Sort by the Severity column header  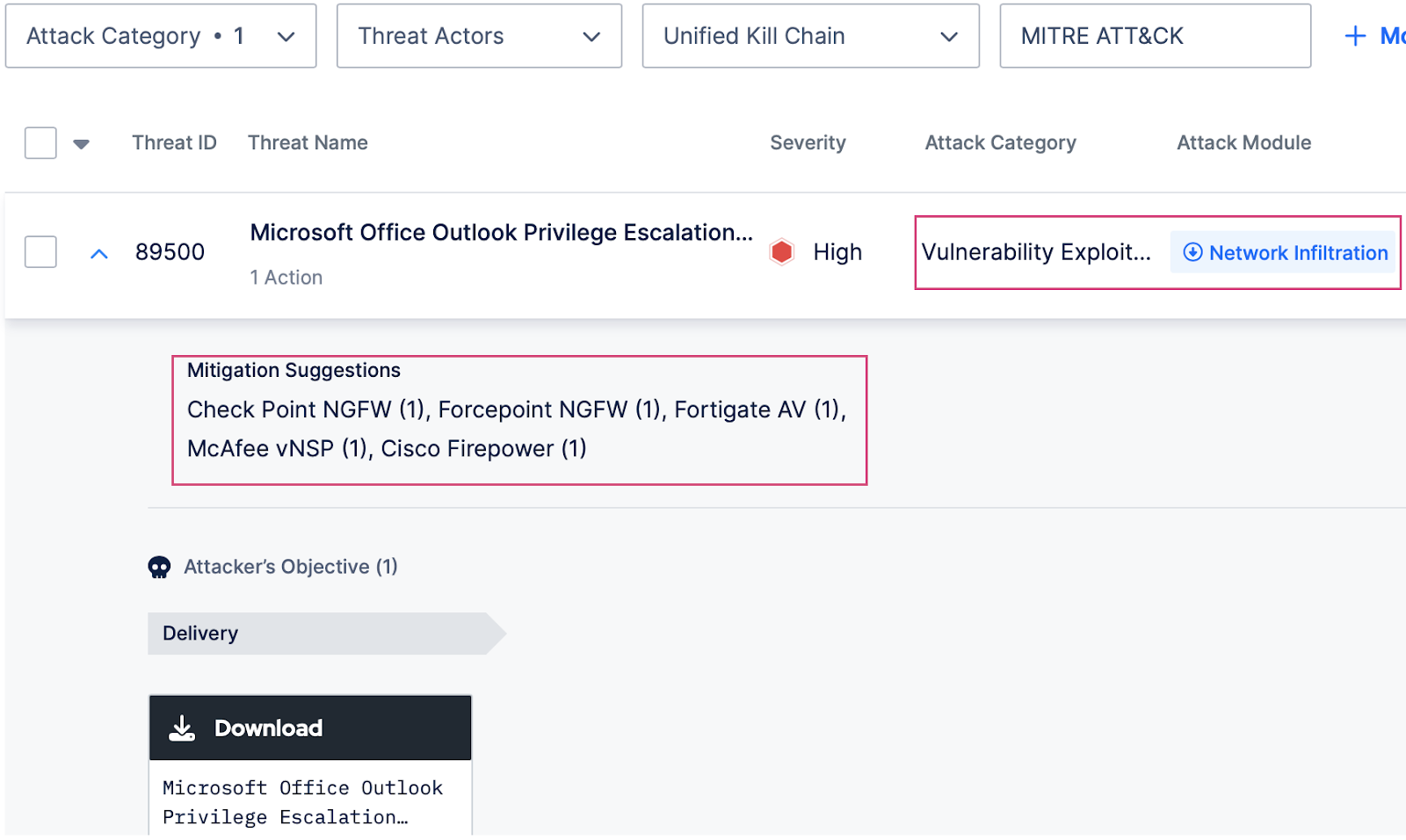coord(808,143)
